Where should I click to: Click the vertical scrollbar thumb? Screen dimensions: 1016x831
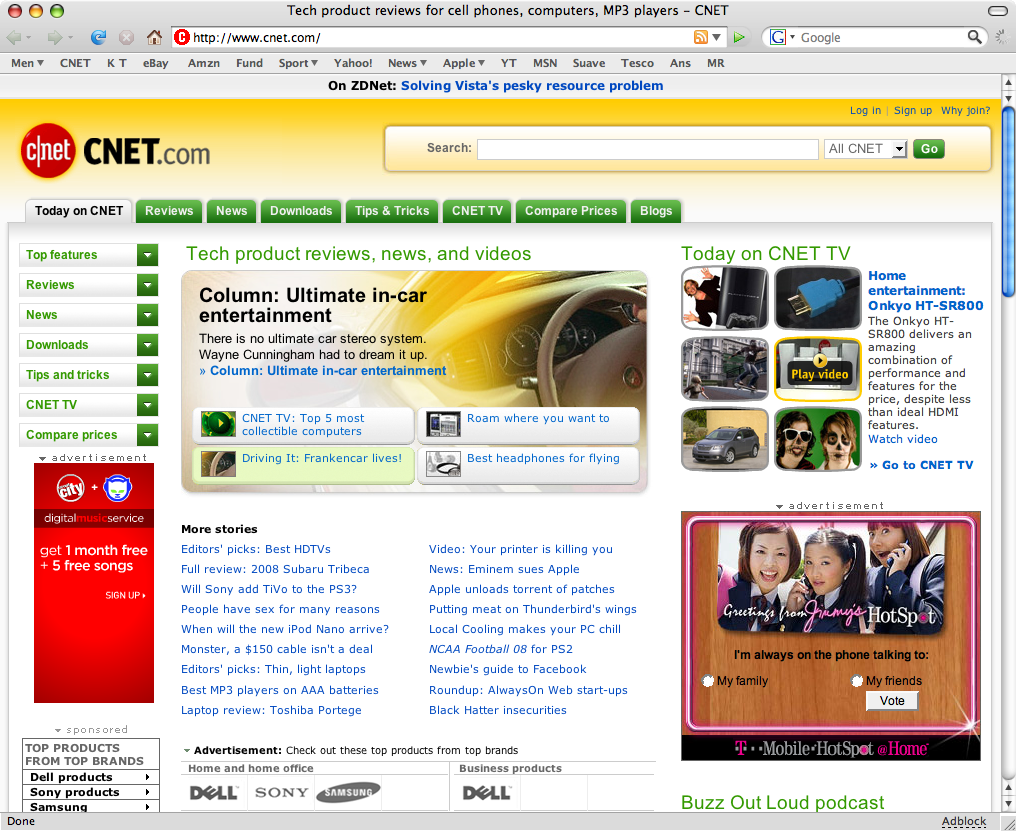(1008, 202)
